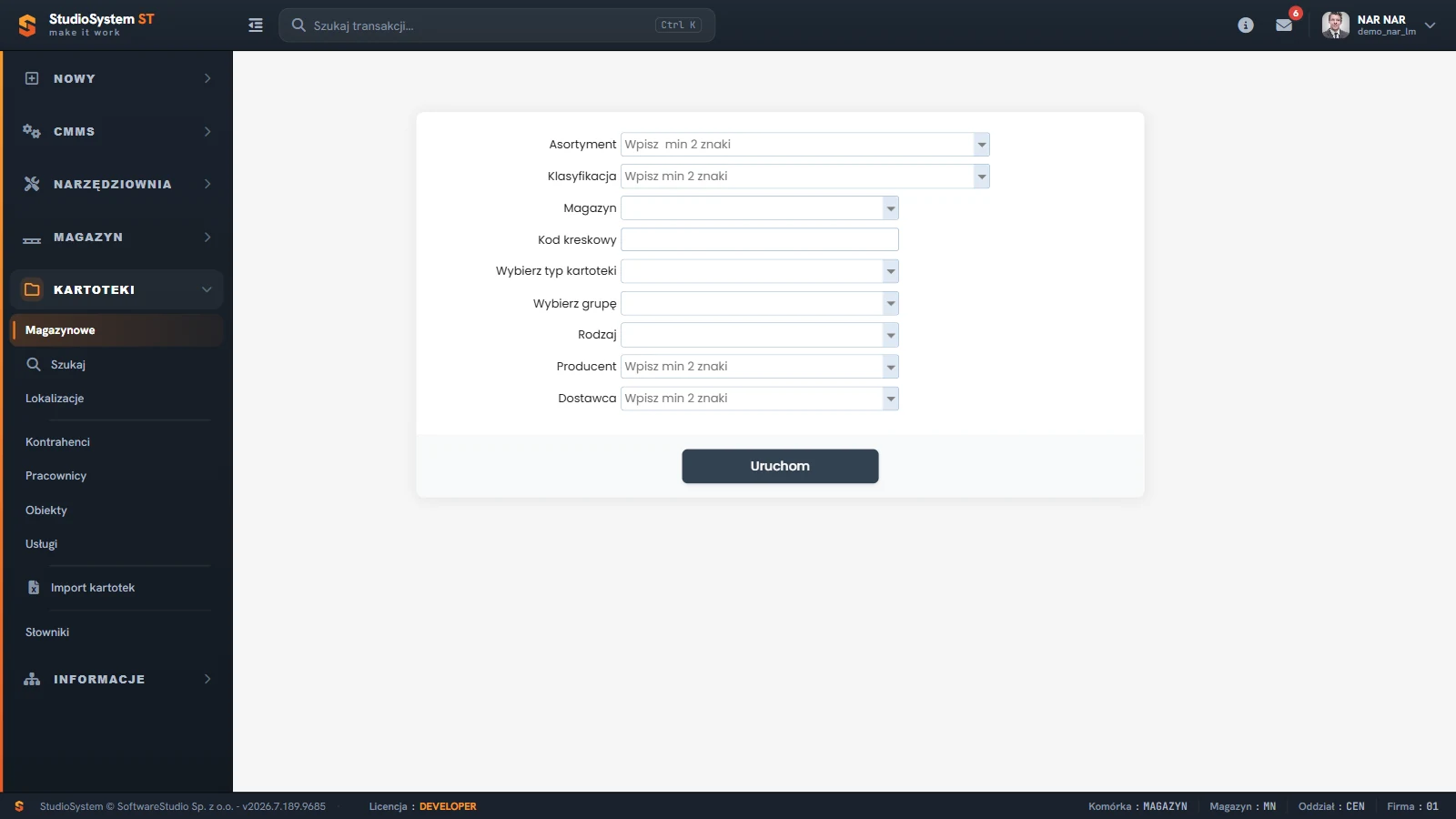Open Słowniki in the sidebar
Screen dimensions: 1456x819
(x=47, y=632)
